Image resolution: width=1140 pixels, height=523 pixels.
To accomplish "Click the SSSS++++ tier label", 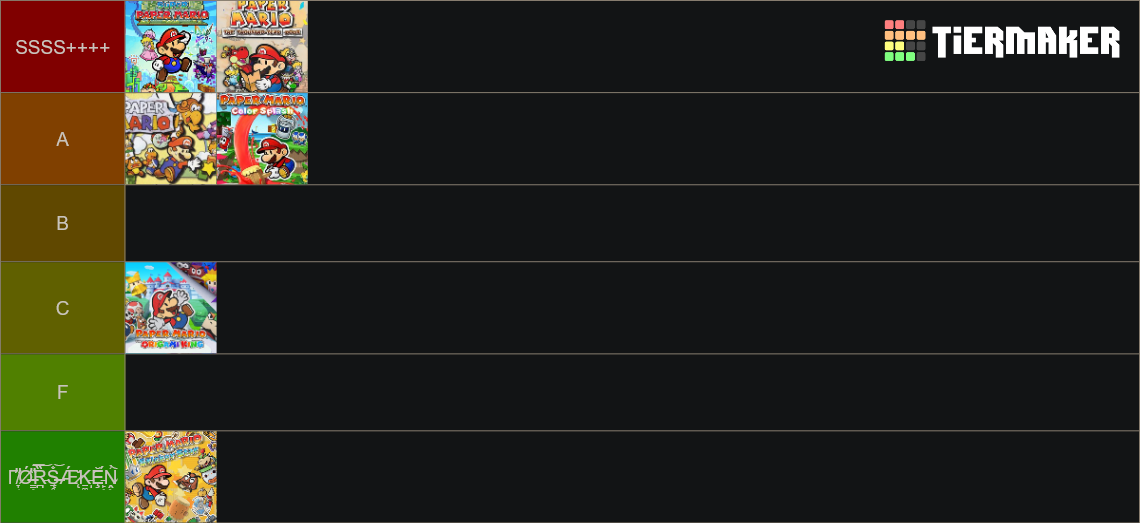I will [x=63, y=47].
